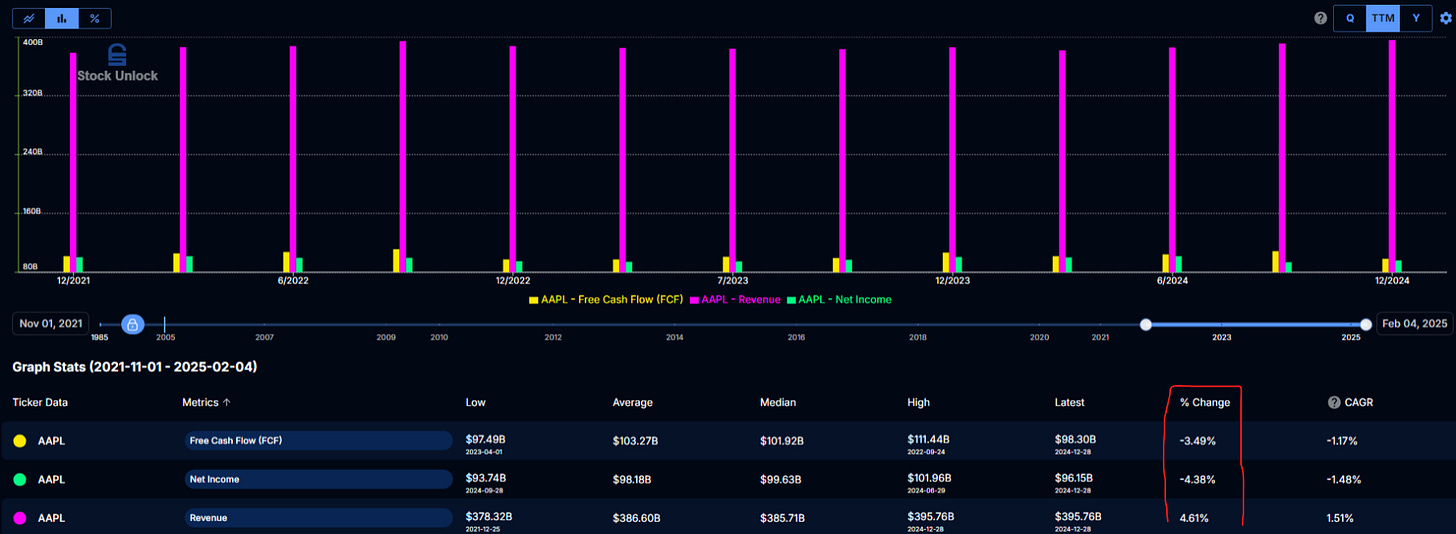
Task: Click the 2014 mark on the timeline
Action: click(x=675, y=338)
